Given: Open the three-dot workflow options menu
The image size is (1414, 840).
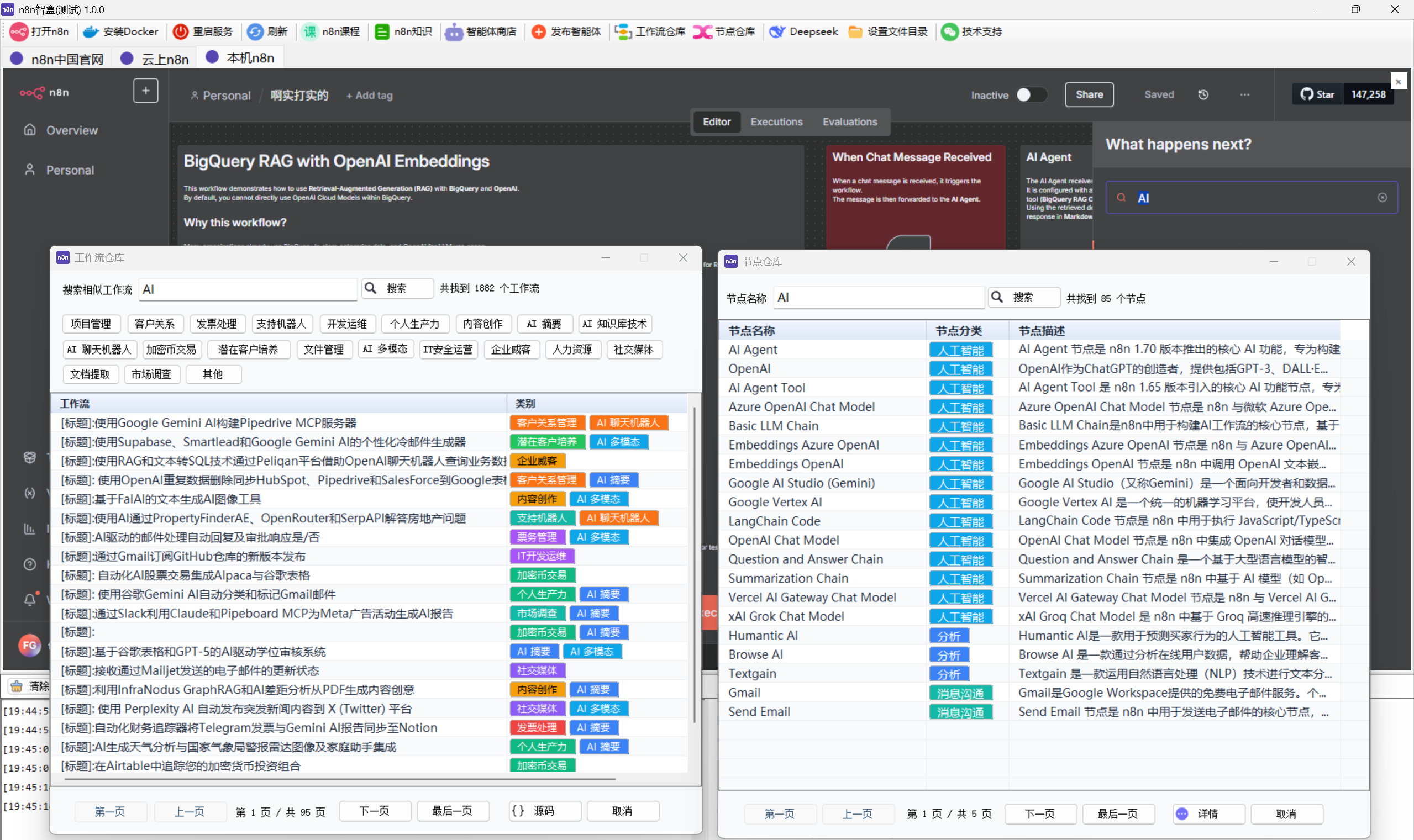Looking at the screenshot, I should point(1245,94).
